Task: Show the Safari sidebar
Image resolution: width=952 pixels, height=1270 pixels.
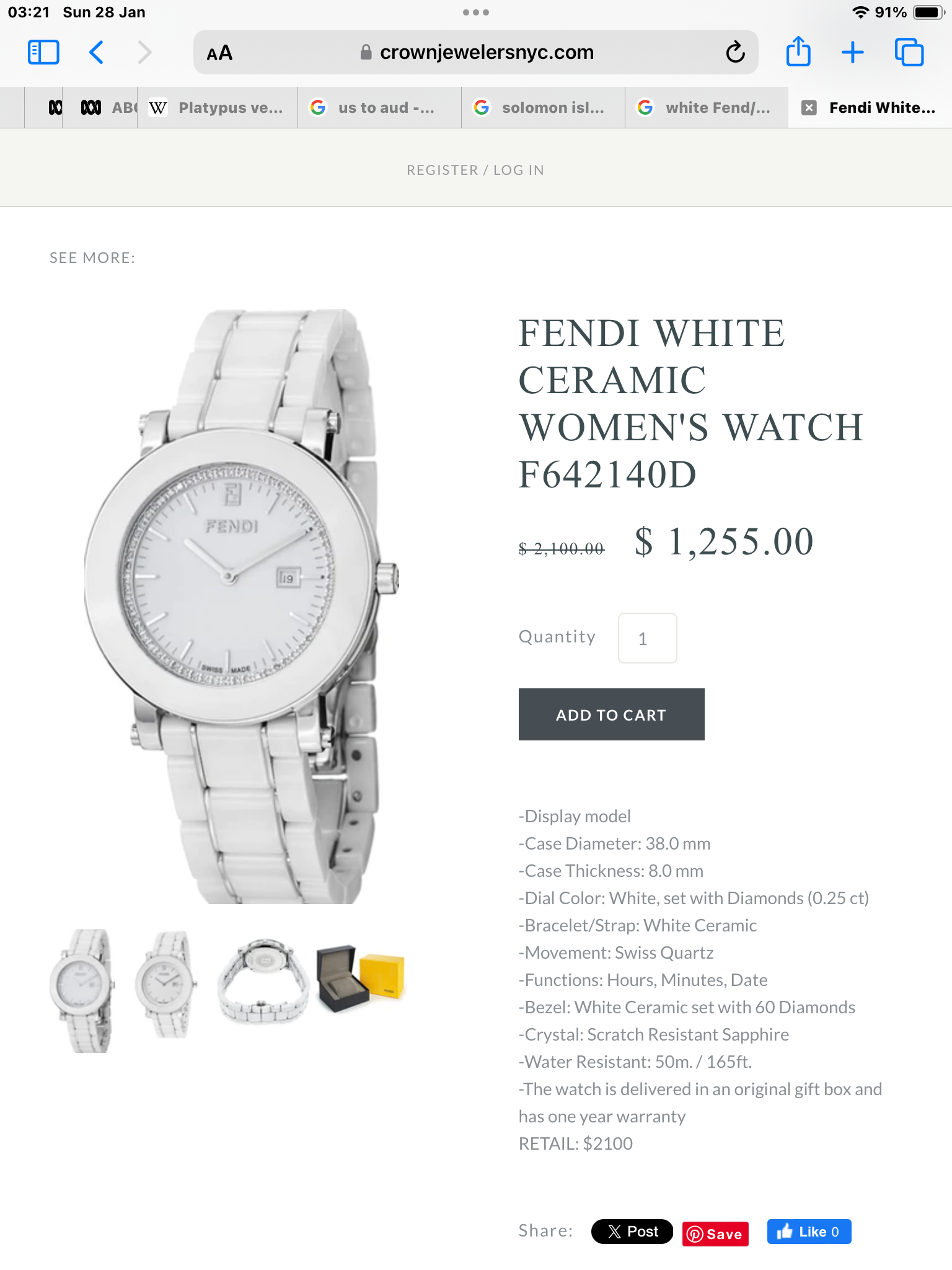Action: [43, 52]
